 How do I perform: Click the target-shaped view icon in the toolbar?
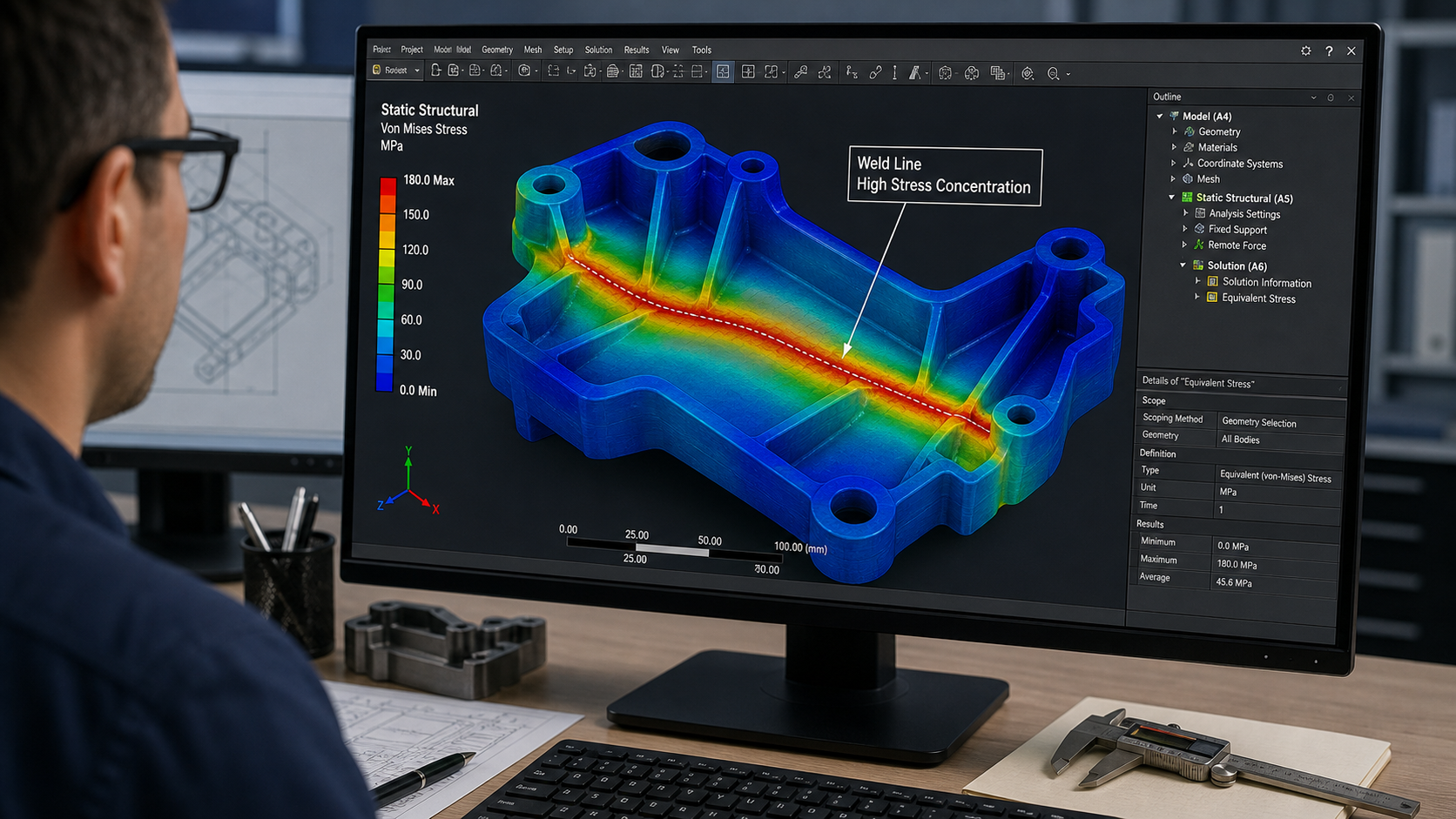[1028, 74]
